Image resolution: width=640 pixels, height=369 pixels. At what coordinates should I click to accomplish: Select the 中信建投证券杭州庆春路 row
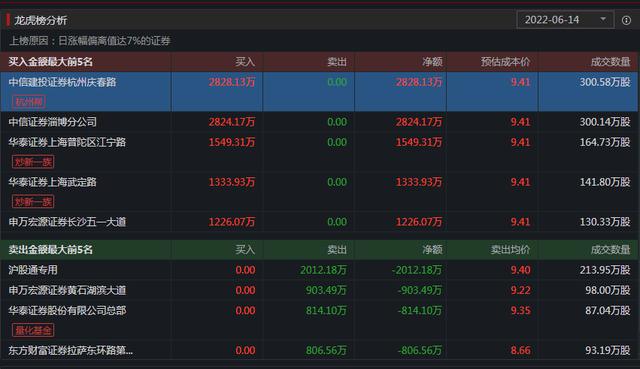(x=319, y=91)
